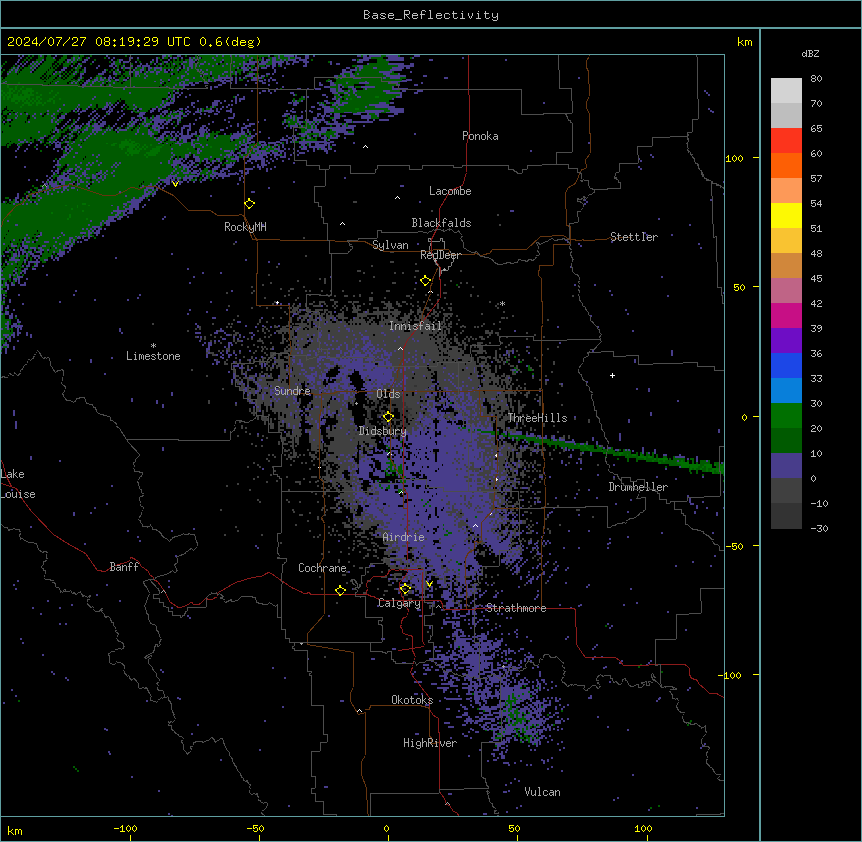Click the dBZ legend heading
The image size is (862, 842).
click(x=810, y=54)
